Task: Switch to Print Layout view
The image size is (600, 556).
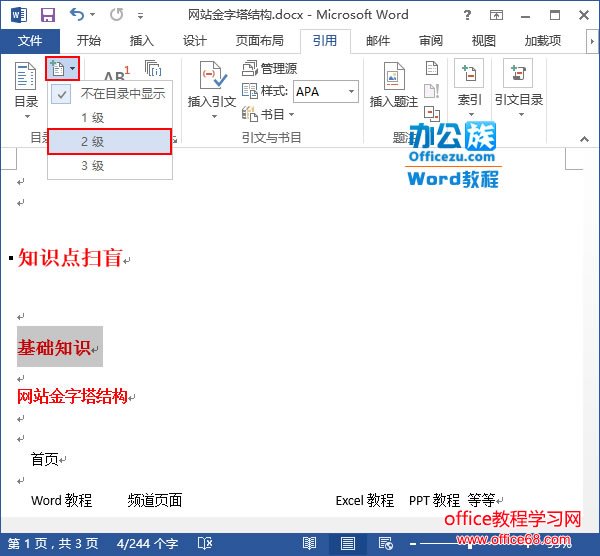Action: 347,543
